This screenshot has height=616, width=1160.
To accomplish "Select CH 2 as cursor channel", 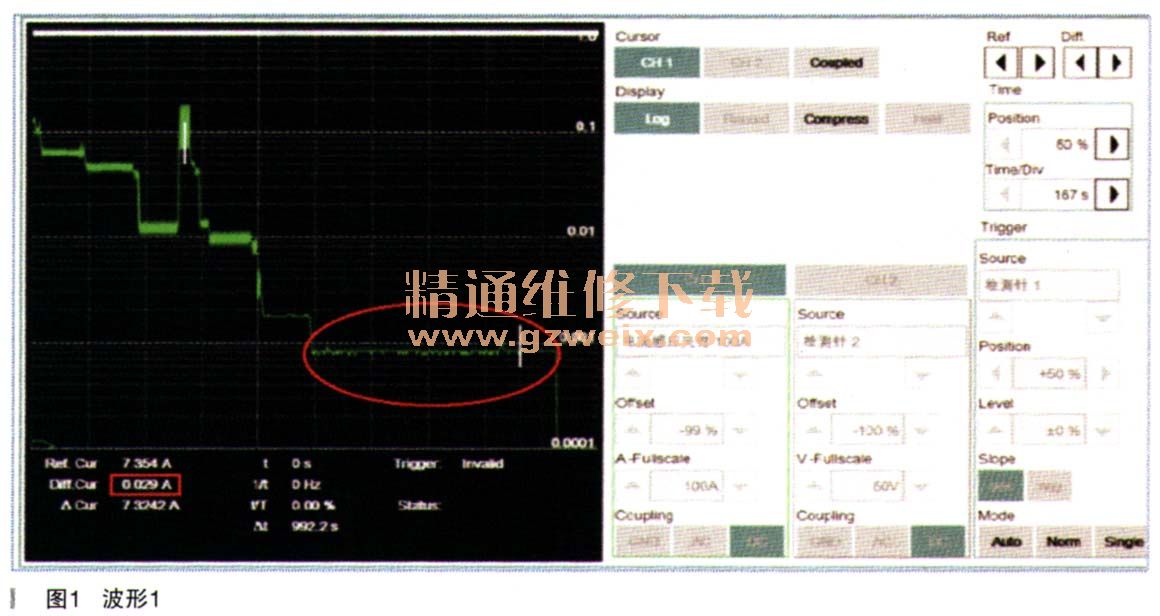I will point(746,63).
